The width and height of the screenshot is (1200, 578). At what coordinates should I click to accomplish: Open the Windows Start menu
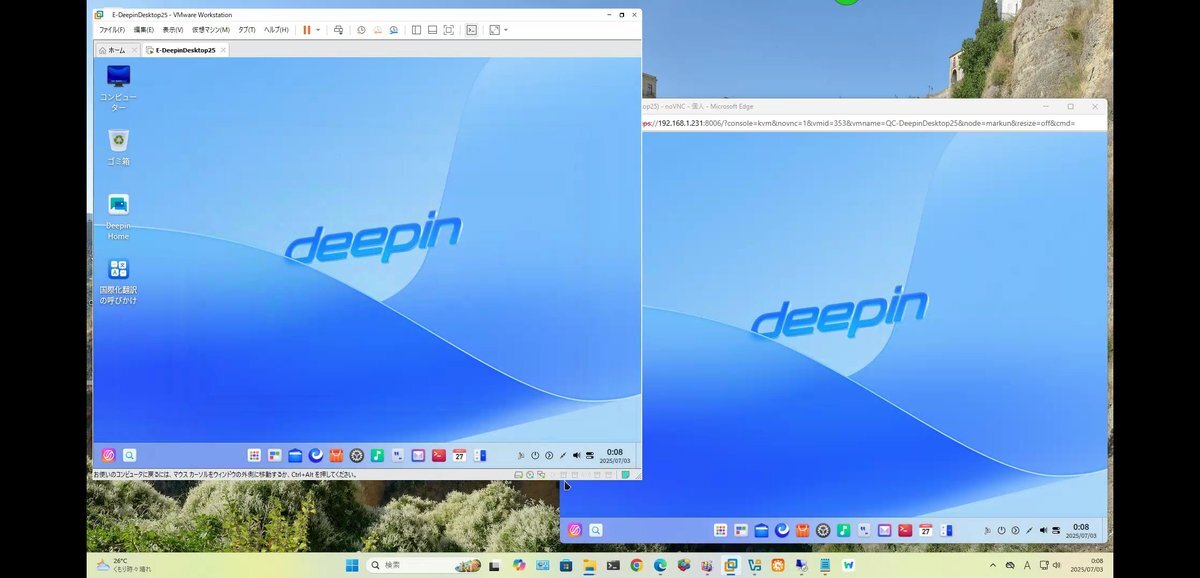coord(352,565)
